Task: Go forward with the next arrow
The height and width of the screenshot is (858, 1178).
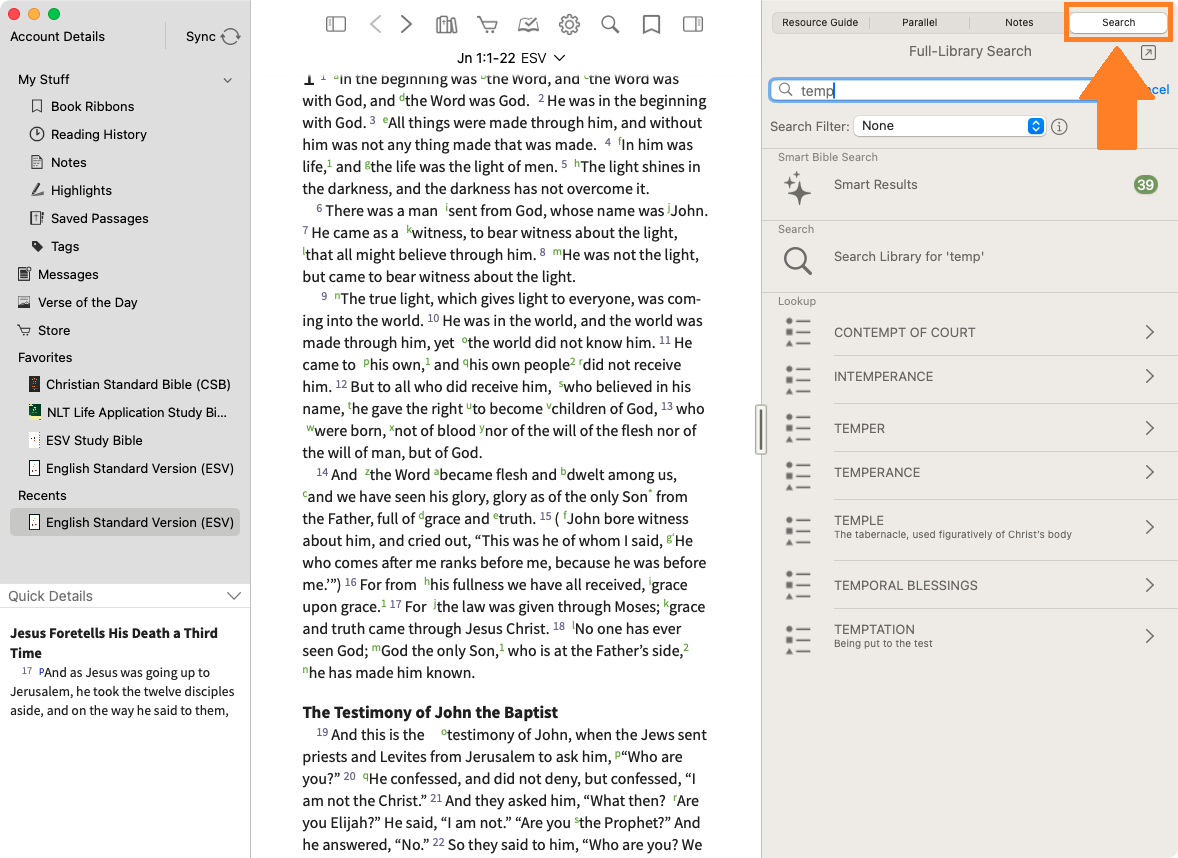Action: (x=406, y=25)
